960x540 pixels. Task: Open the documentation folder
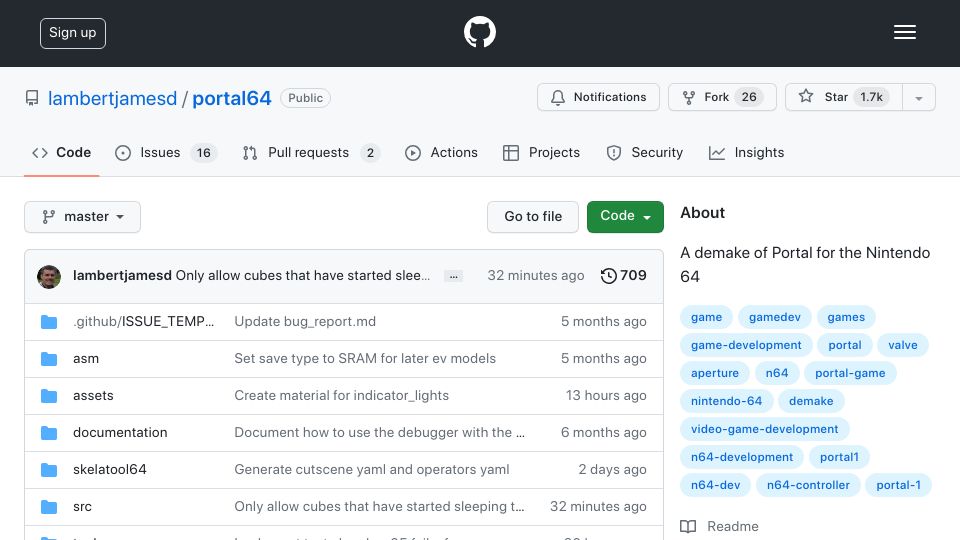tap(120, 432)
